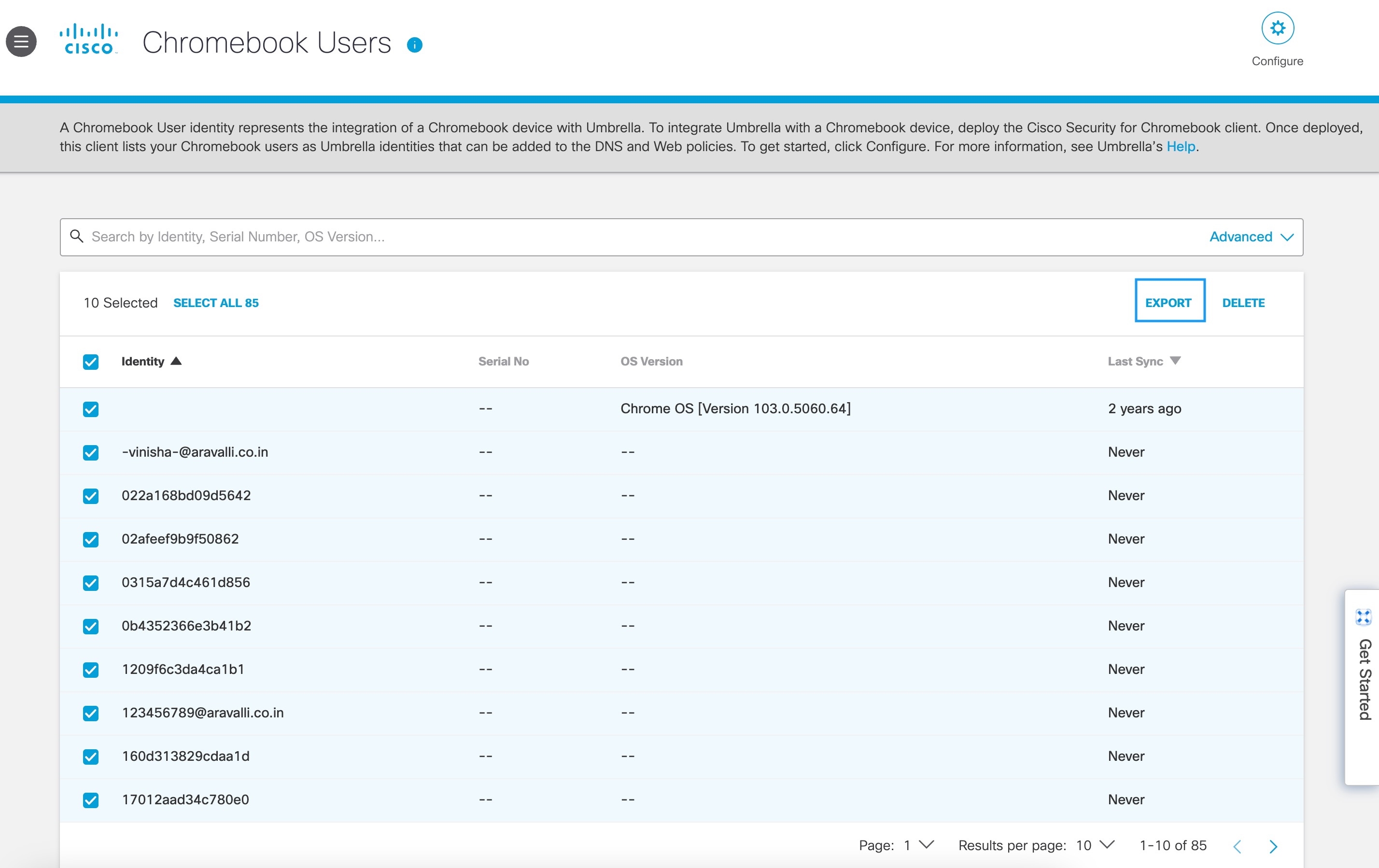The width and height of the screenshot is (1379, 868).
Task: Uncheck the 123456789@aravalli.co.in row checkbox
Action: (x=90, y=714)
